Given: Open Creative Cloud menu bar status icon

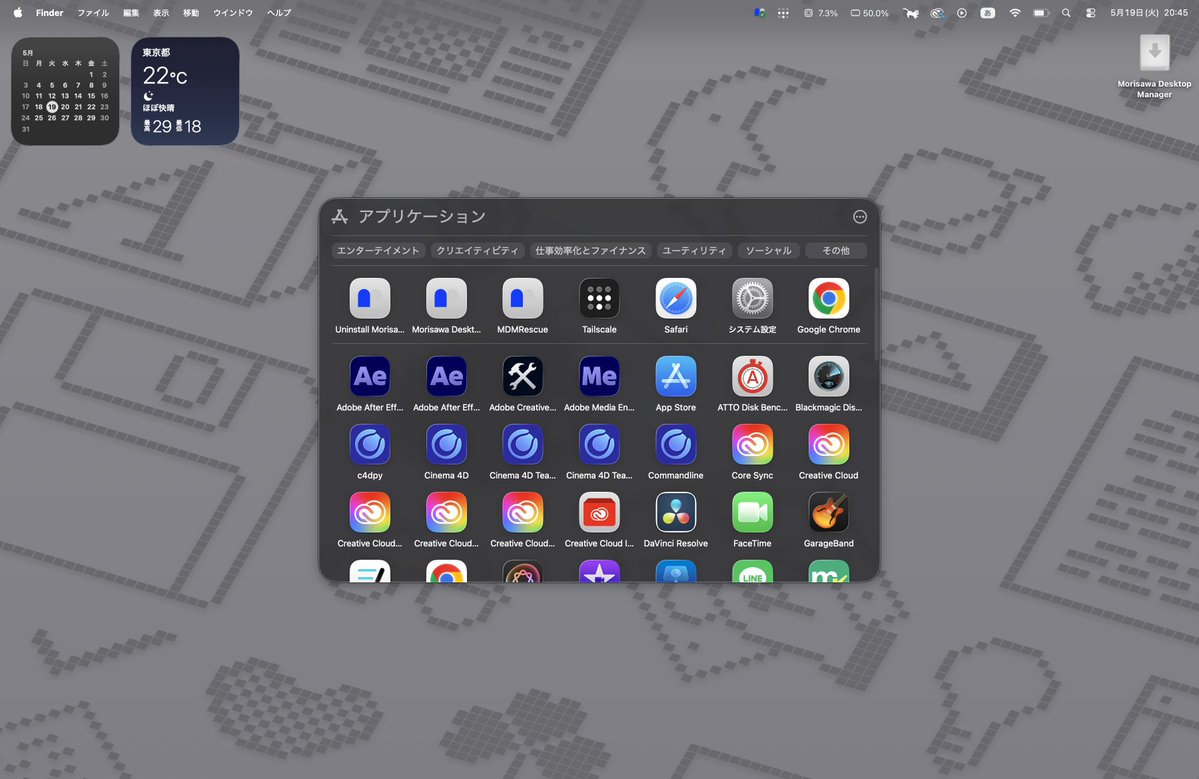Looking at the screenshot, I should (937, 13).
